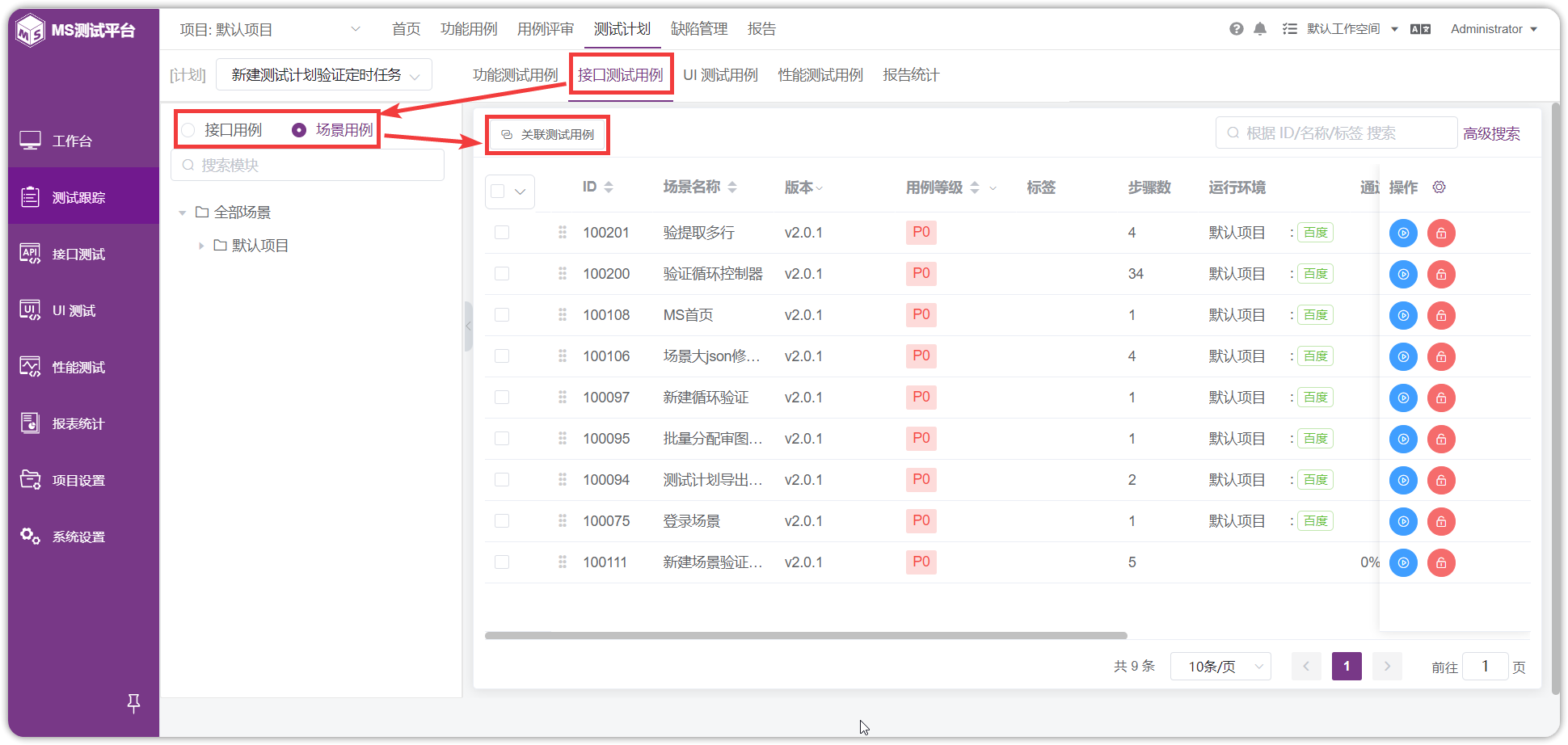Tick checkbox for row 100106
Viewport: 1568px width, 745px height.
point(502,356)
